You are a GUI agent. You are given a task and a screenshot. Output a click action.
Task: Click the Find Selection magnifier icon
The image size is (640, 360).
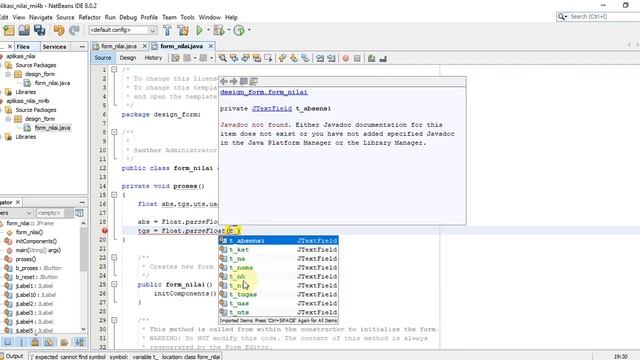coord(222,58)
